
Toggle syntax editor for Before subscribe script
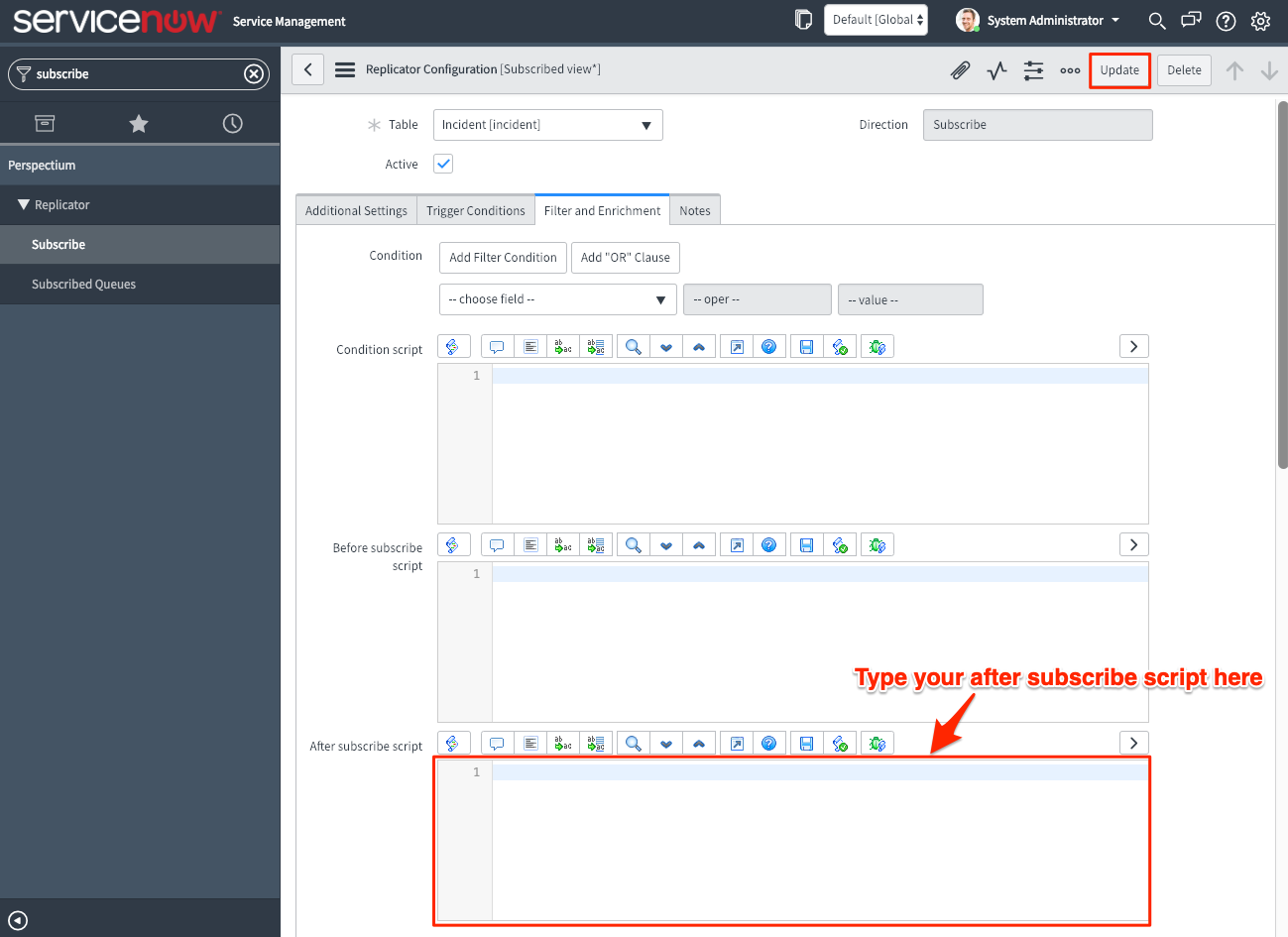coord(453,544)
